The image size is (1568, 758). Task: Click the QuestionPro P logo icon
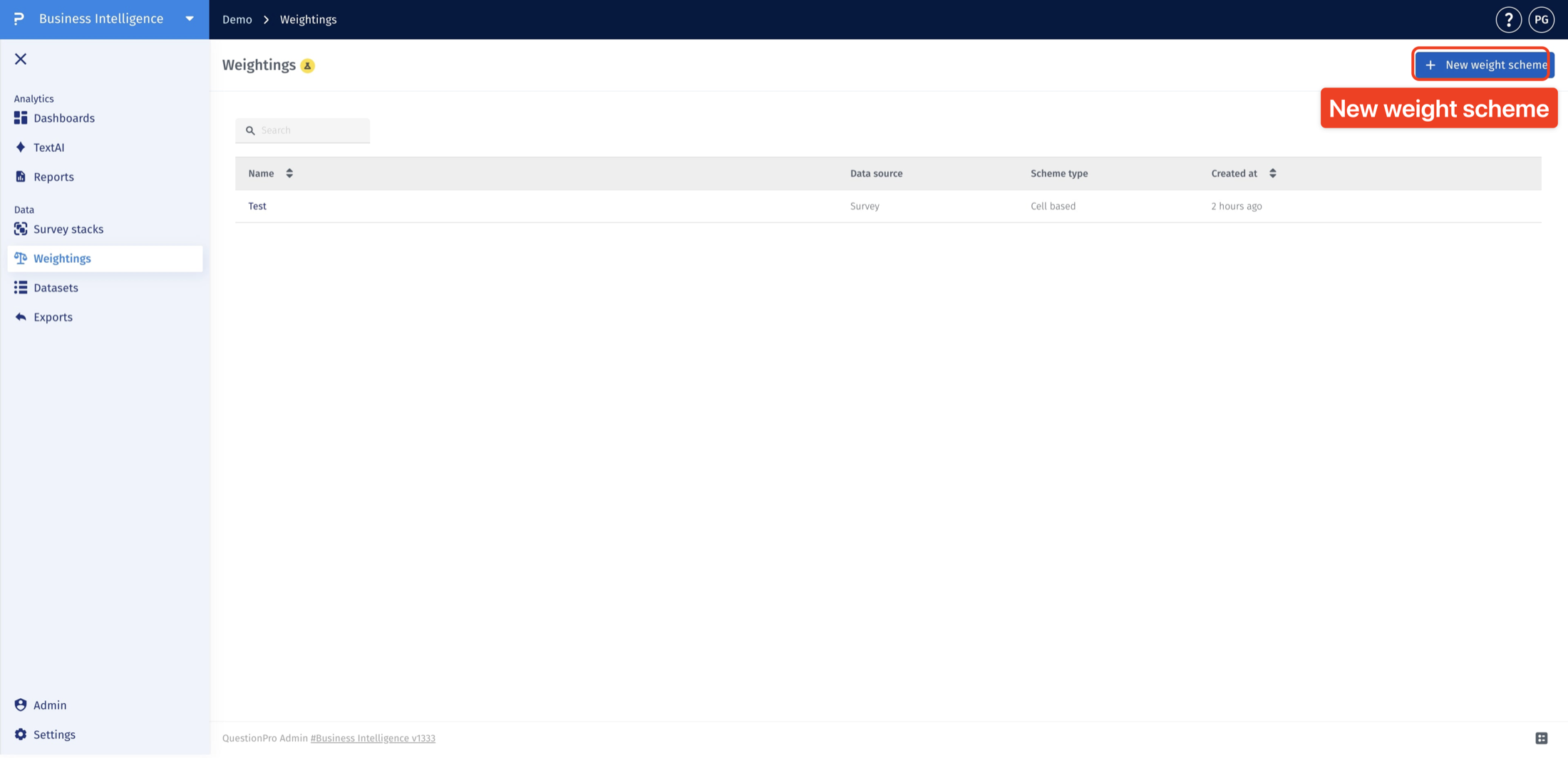point(19,19)
